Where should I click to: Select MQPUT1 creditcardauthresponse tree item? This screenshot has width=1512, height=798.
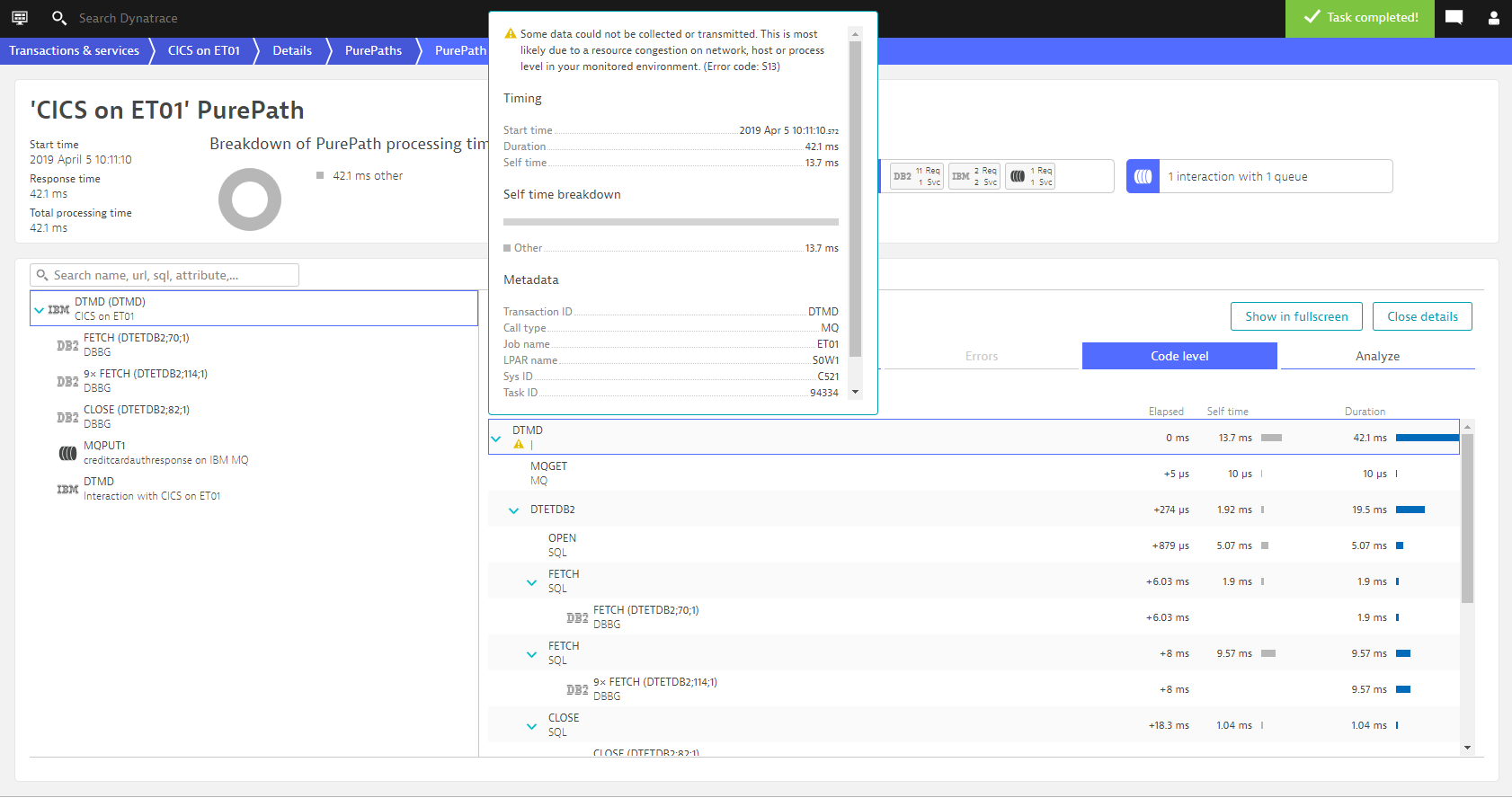pos(253,453)
